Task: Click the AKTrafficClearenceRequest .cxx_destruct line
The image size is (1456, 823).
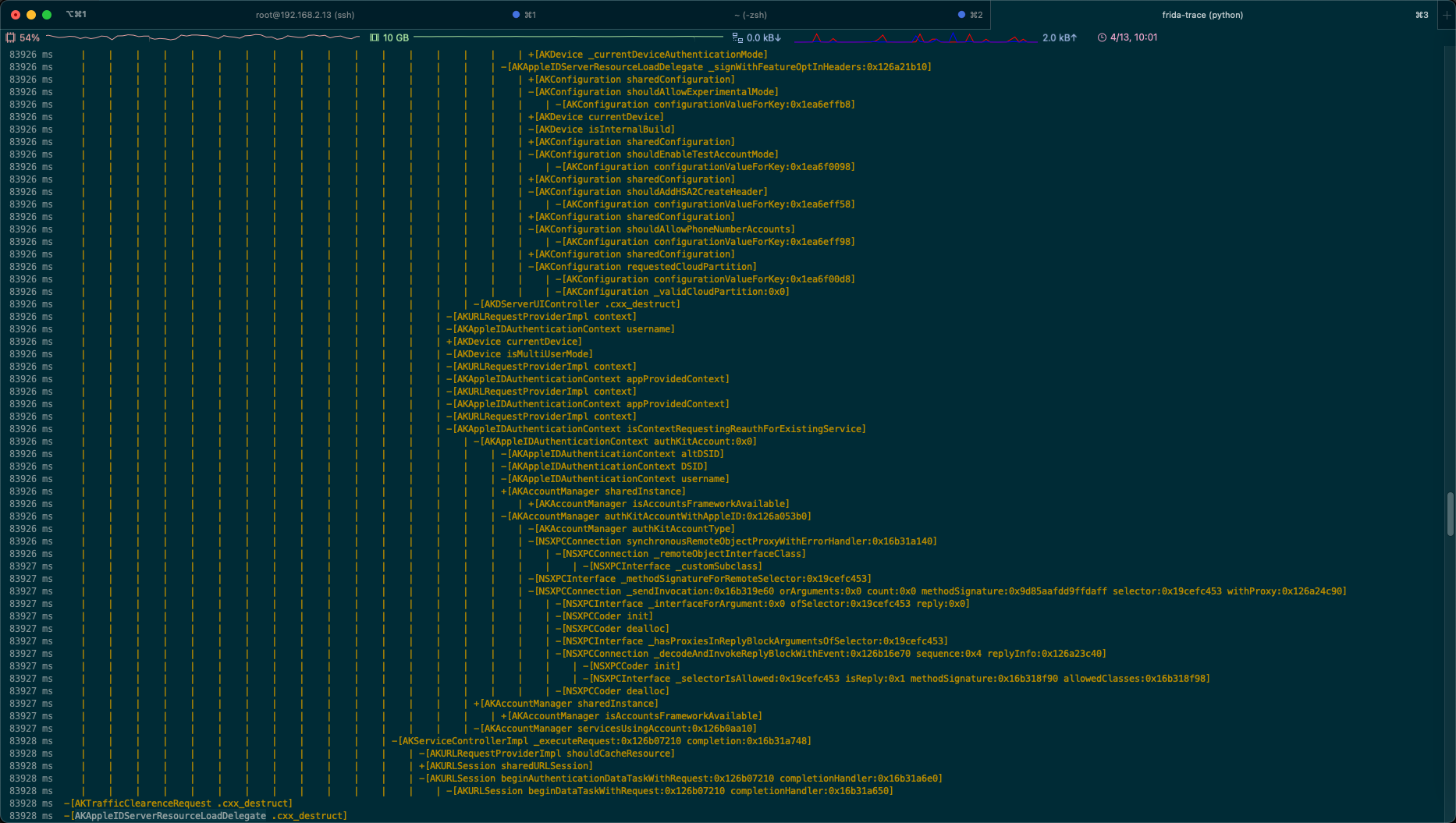Action: (x=178, y=803)
